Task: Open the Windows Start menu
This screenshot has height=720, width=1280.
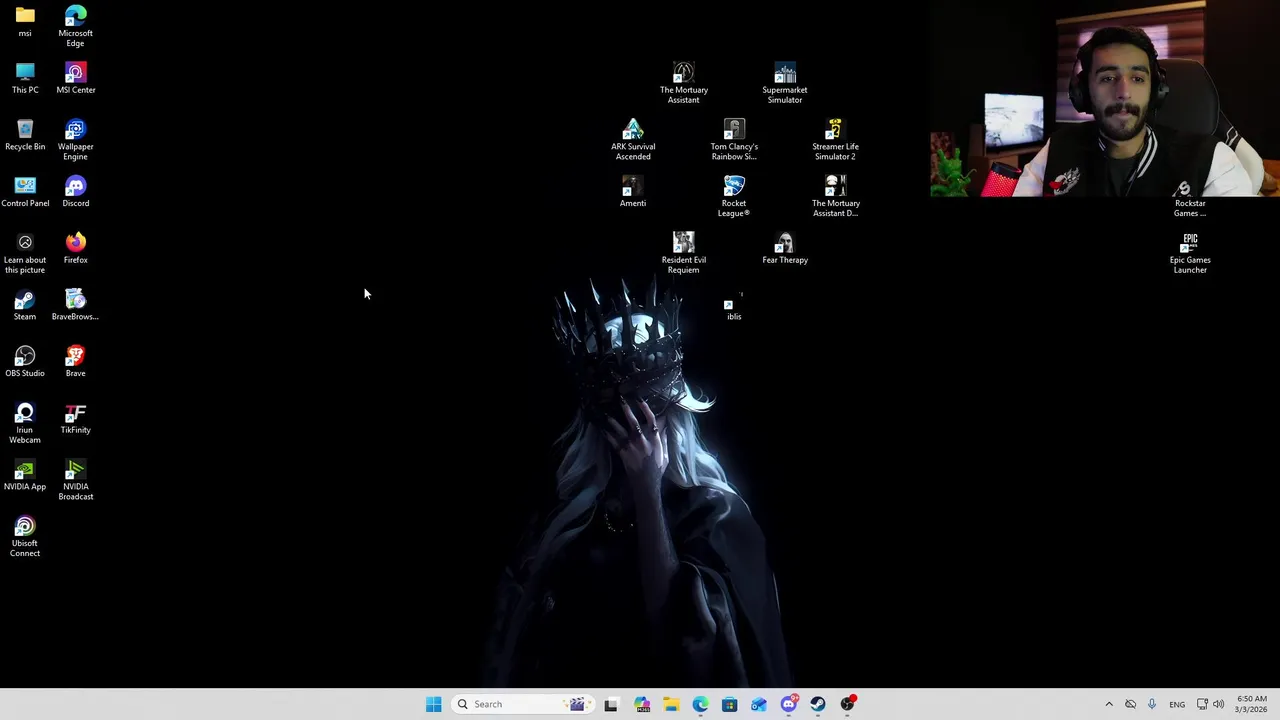Action: click(433, 704)
